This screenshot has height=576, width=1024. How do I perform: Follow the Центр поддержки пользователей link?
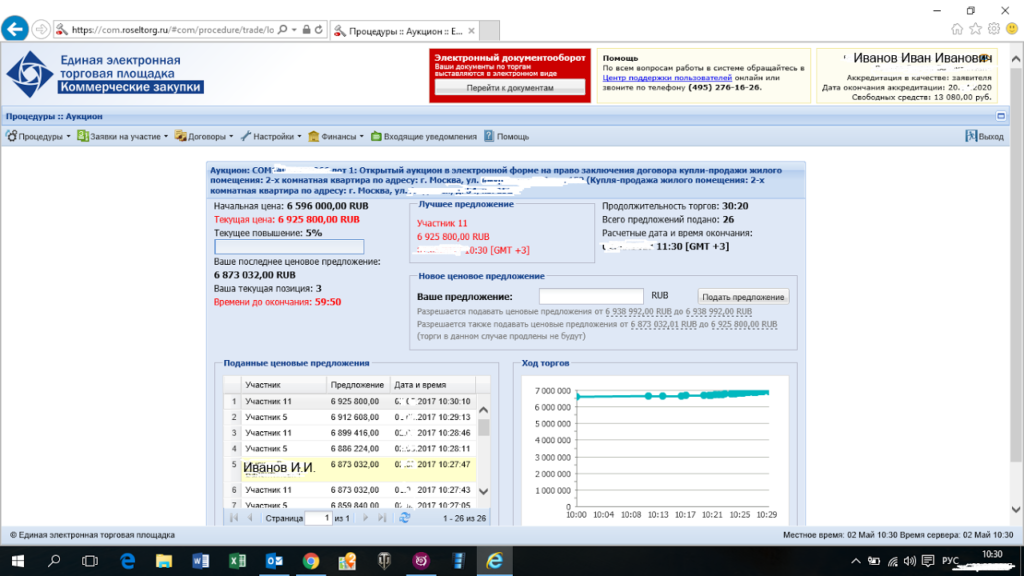click(667, 77)
